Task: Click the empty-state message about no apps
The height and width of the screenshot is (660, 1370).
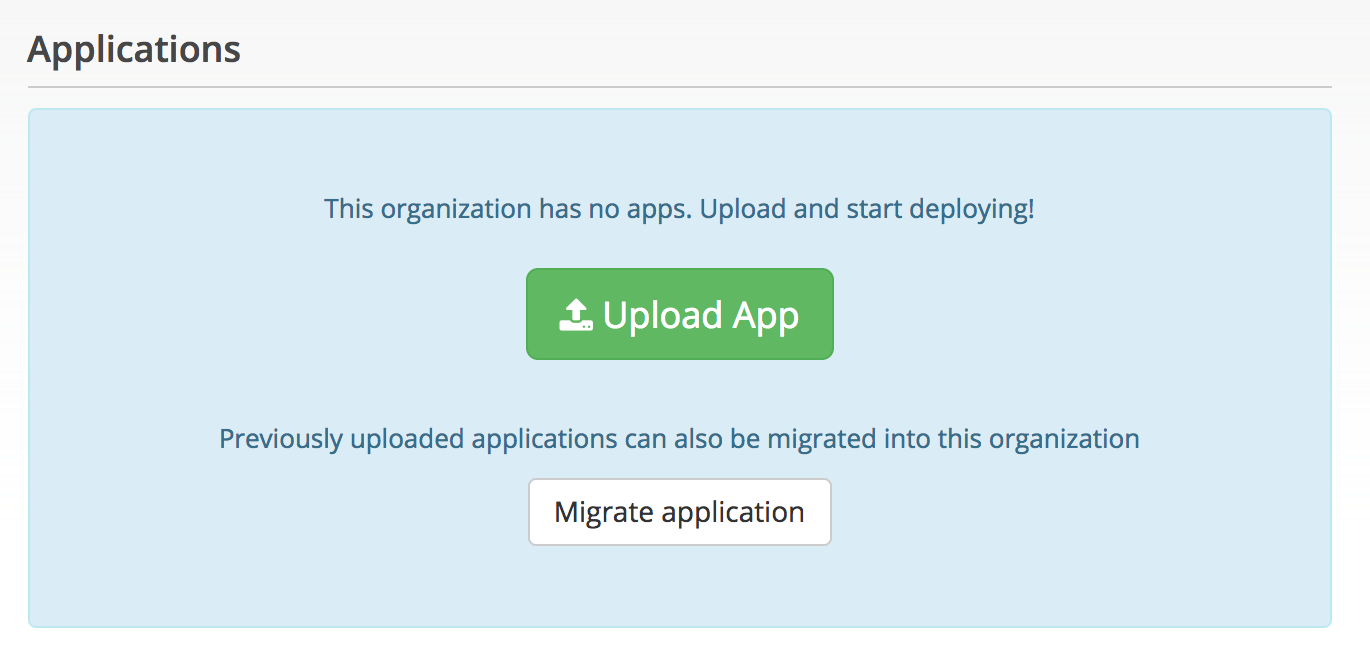Action: [x=679, y=208]
